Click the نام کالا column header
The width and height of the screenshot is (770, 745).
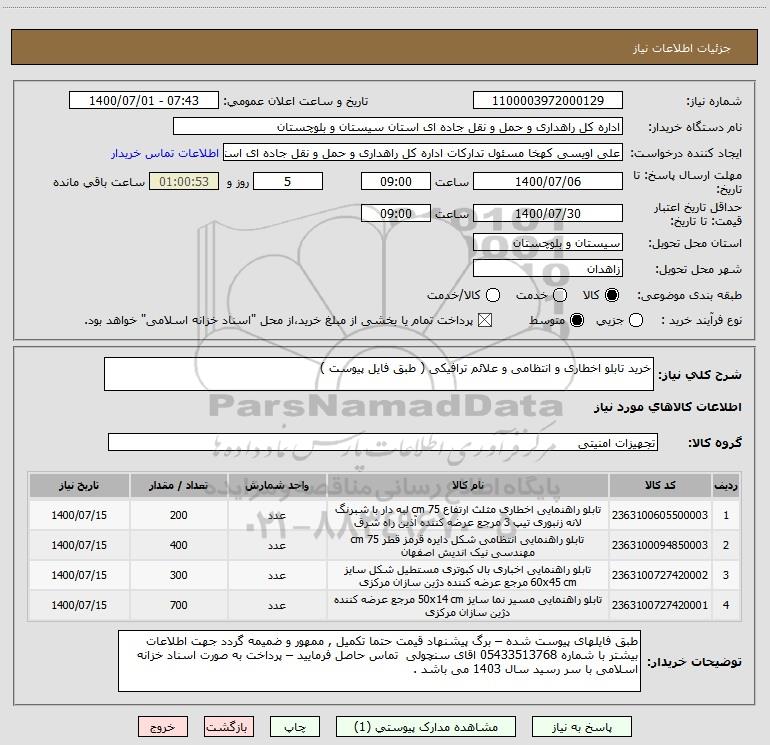[468, 485]
